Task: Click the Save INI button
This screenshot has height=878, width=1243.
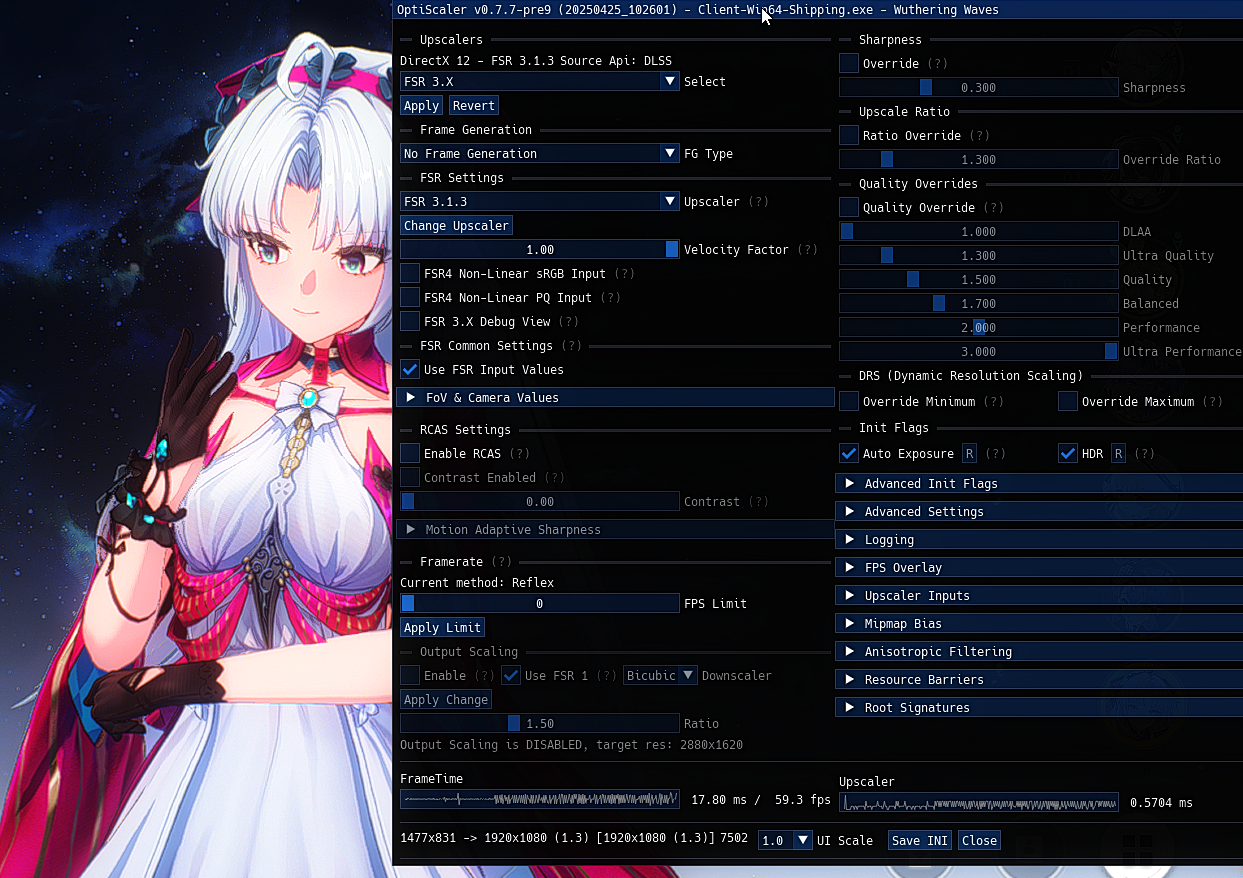Action: click(x=920, y=840)
